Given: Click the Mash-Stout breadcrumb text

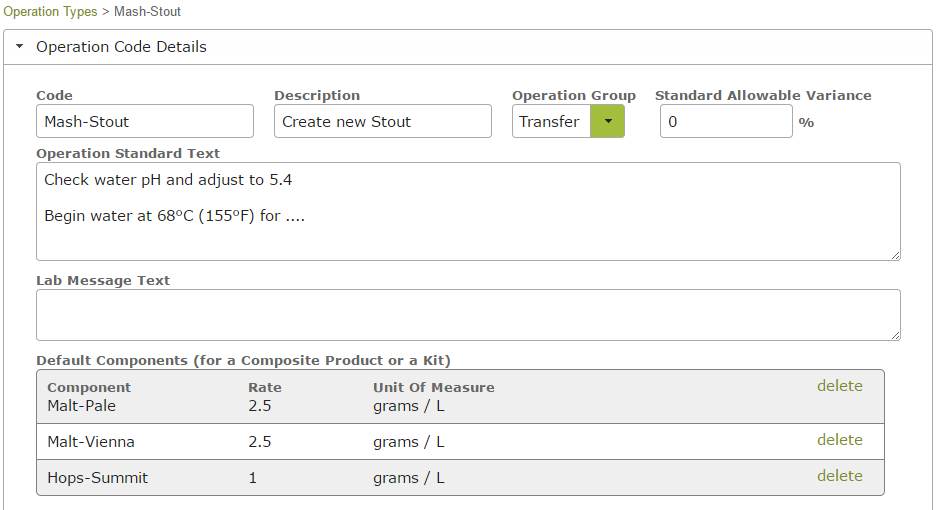Looking at the screenshot, I should pos(147,11).
